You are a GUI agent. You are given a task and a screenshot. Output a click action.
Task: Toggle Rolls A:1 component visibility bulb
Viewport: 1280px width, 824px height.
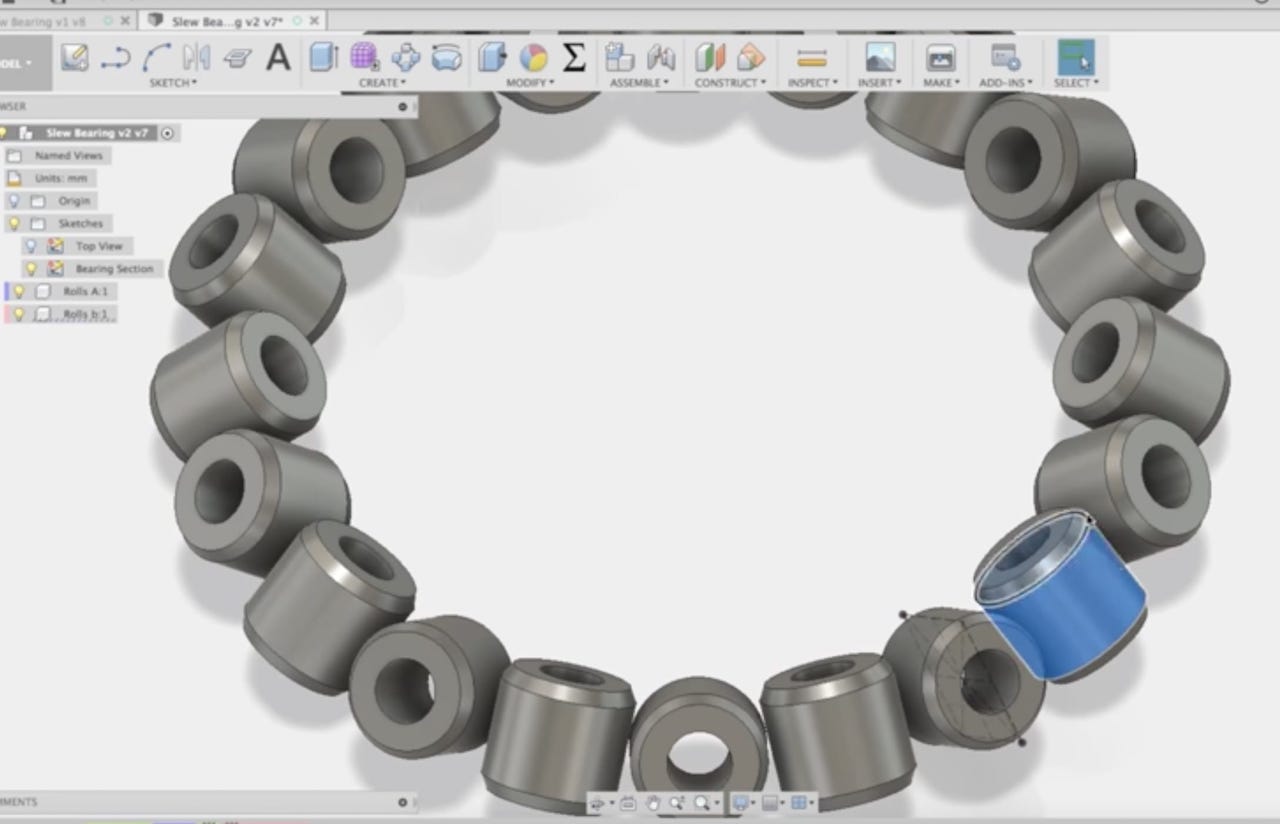tap(19, 292)
